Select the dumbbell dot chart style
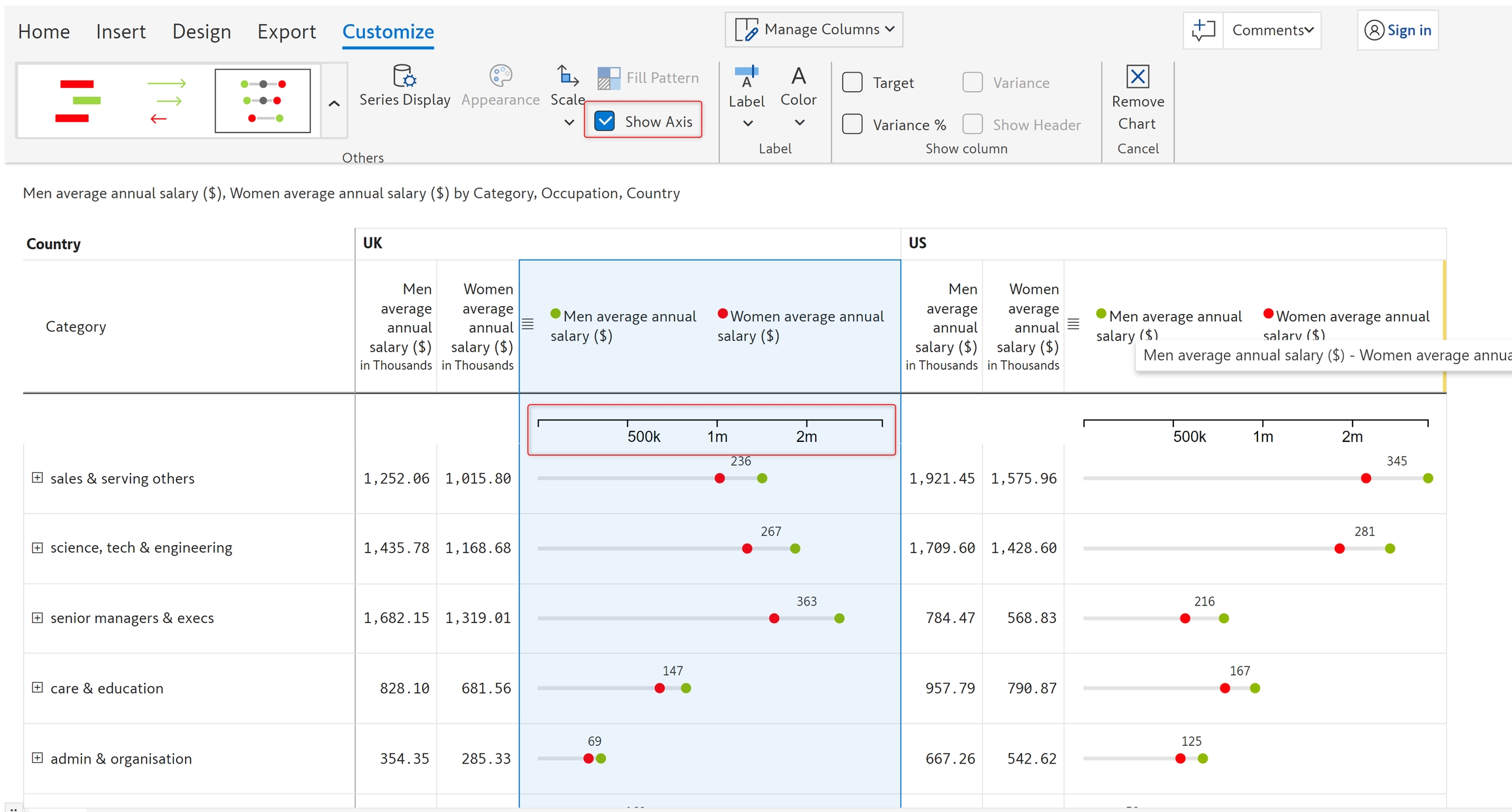This screenshot has height=812, width=1512. pyautogui.click(x=262, y=101)
